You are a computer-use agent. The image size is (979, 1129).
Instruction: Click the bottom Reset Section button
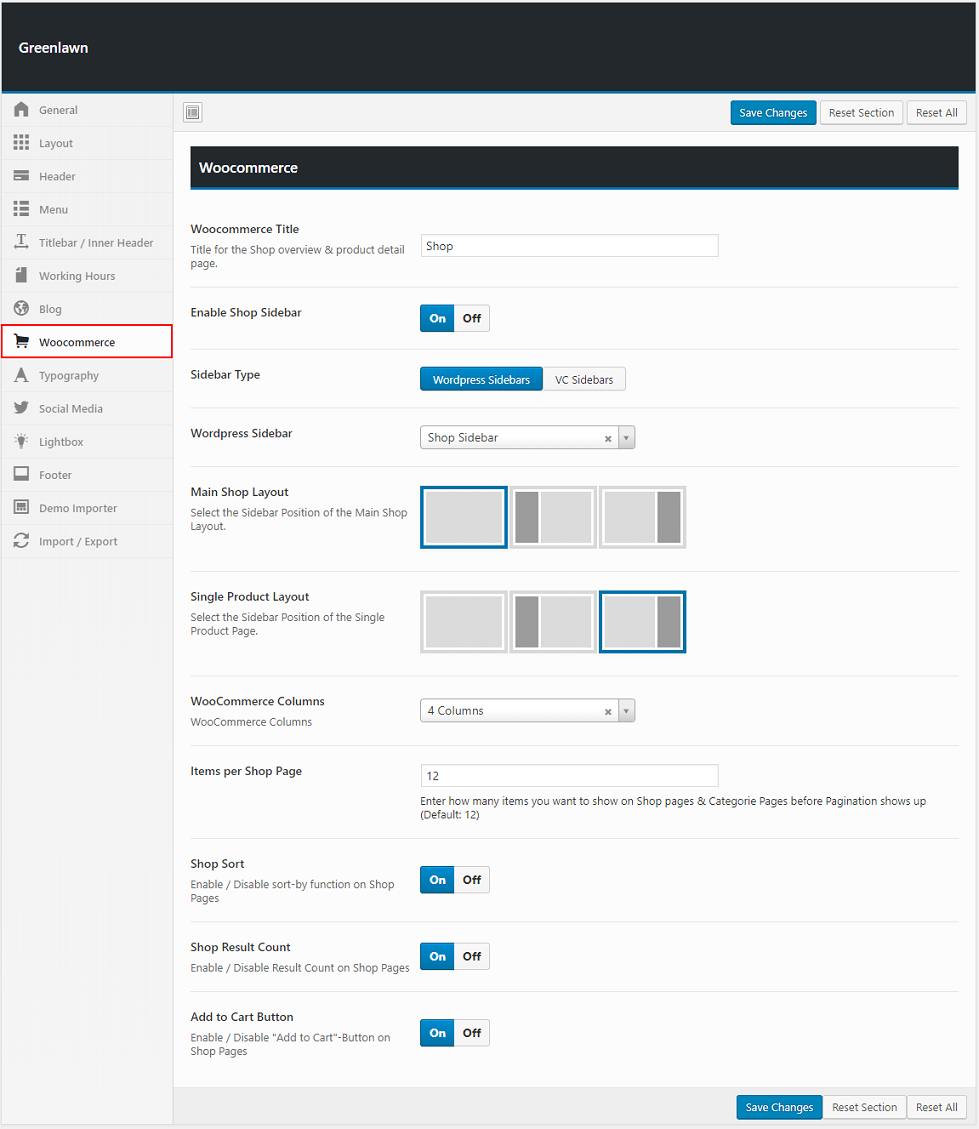pos(864,1107)
